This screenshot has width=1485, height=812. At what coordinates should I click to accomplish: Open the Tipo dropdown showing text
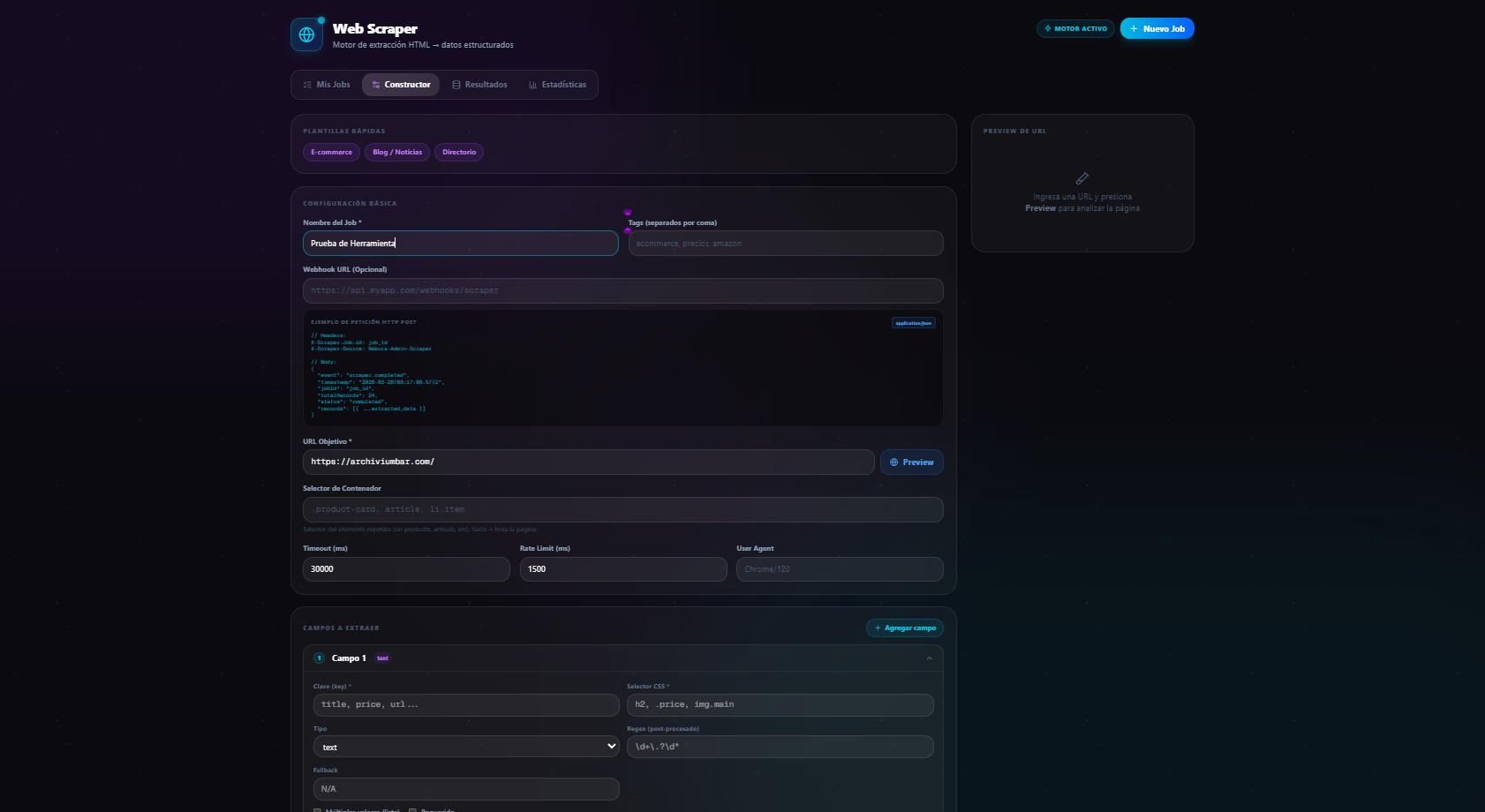click(466, 747)
